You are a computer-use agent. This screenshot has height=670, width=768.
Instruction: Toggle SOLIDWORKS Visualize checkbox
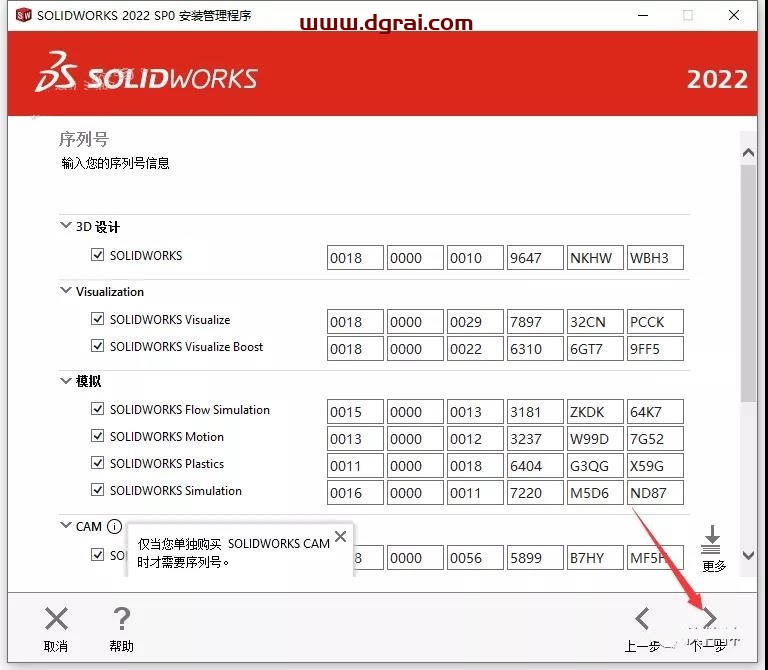click(97, 319)
